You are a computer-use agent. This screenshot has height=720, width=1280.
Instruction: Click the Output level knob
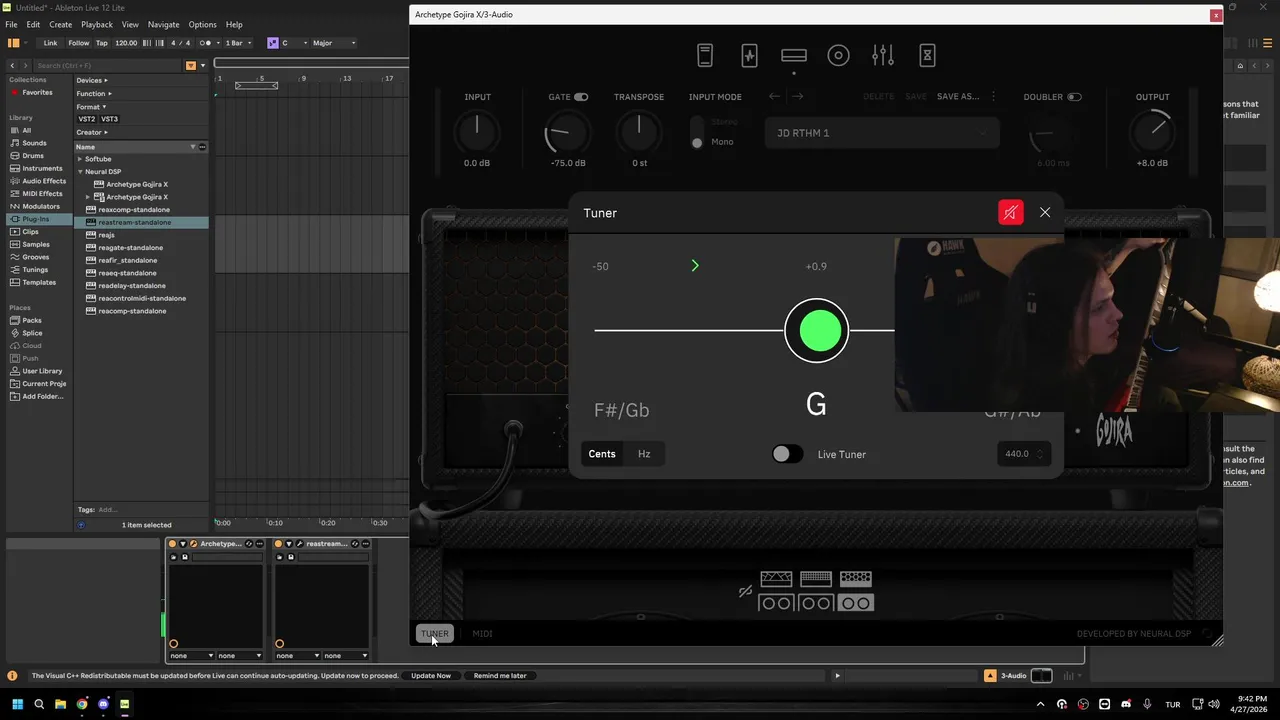(1152, 133)
